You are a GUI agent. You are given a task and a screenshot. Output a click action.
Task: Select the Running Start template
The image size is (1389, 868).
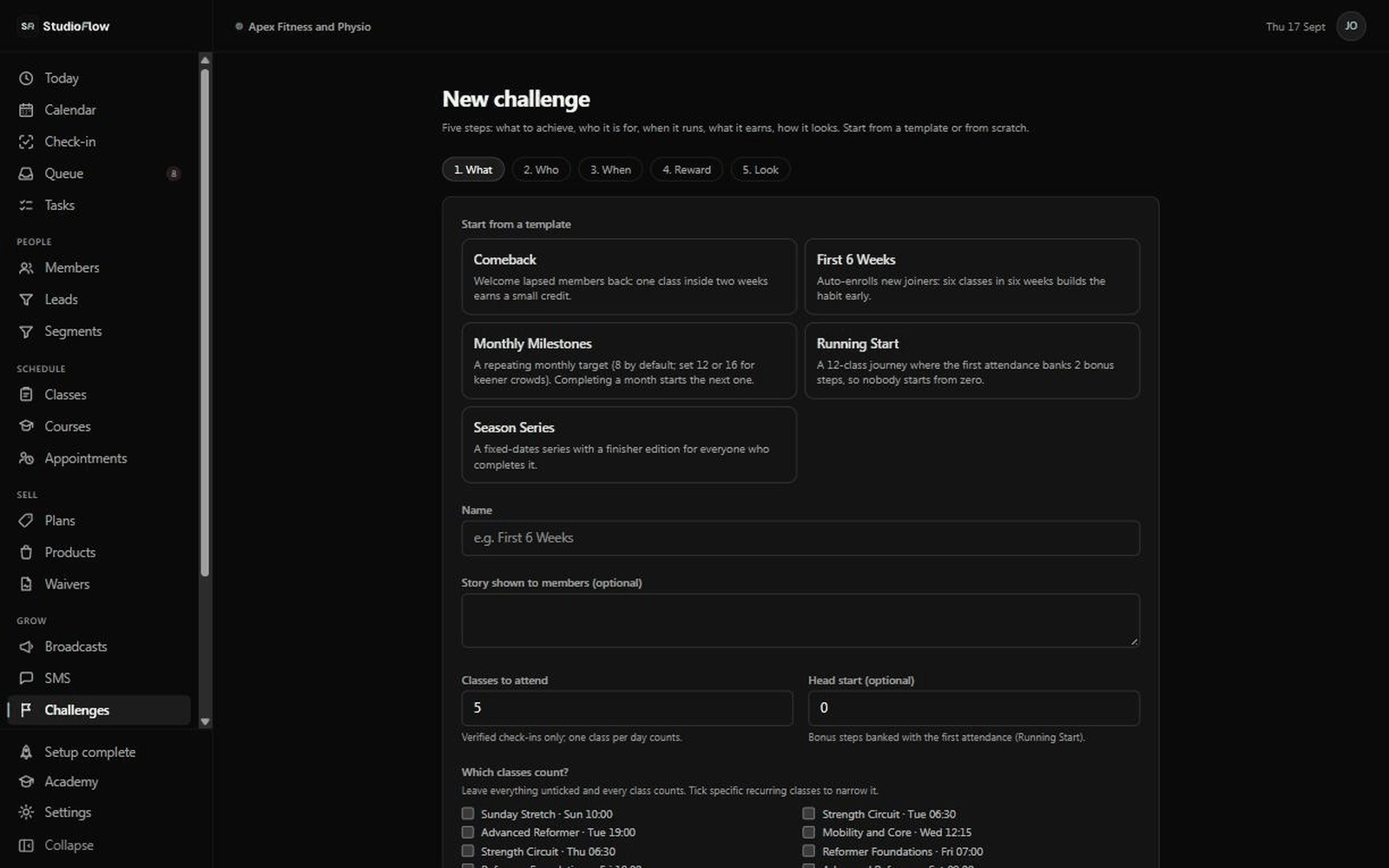[971, 361]
